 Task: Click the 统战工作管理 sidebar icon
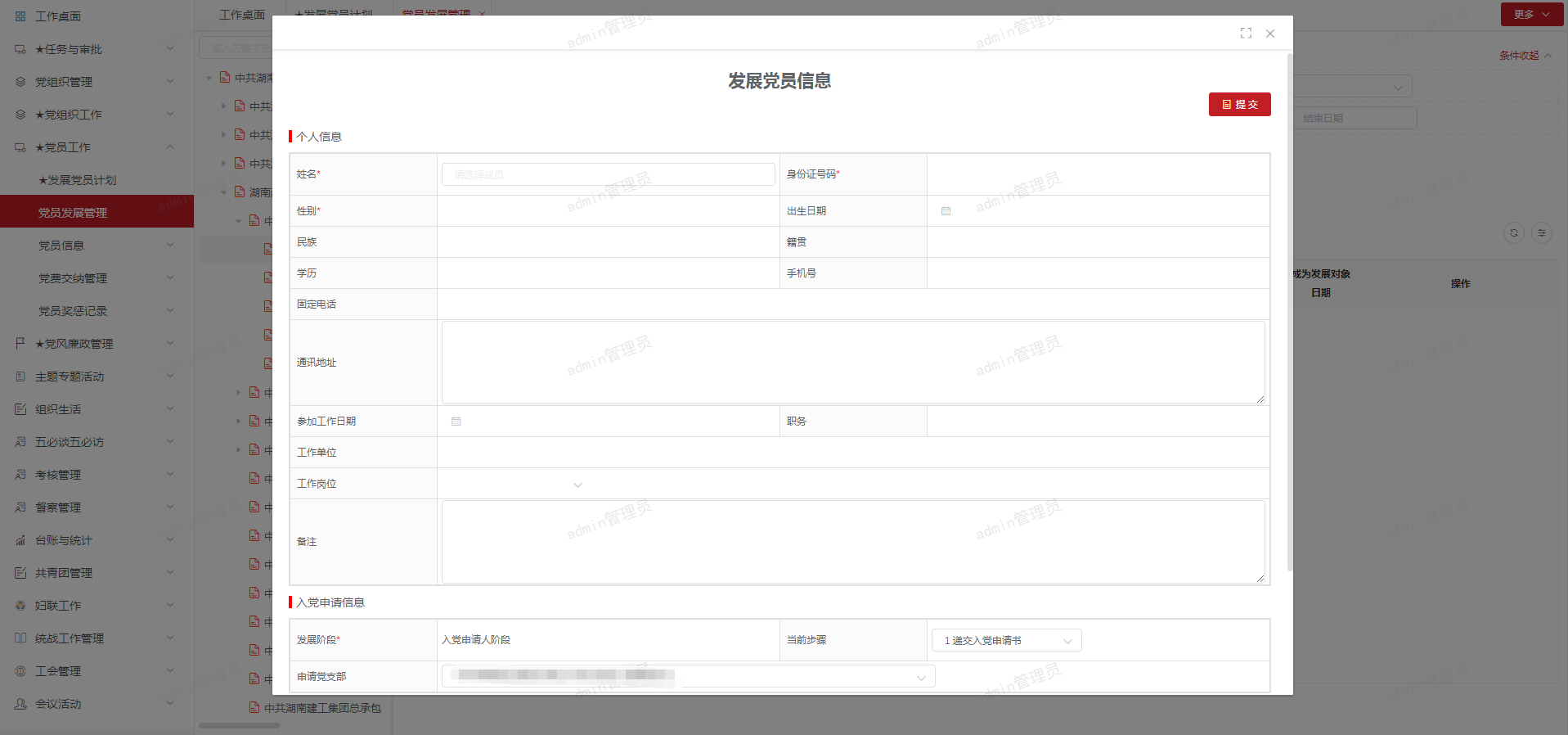(20, 638)
